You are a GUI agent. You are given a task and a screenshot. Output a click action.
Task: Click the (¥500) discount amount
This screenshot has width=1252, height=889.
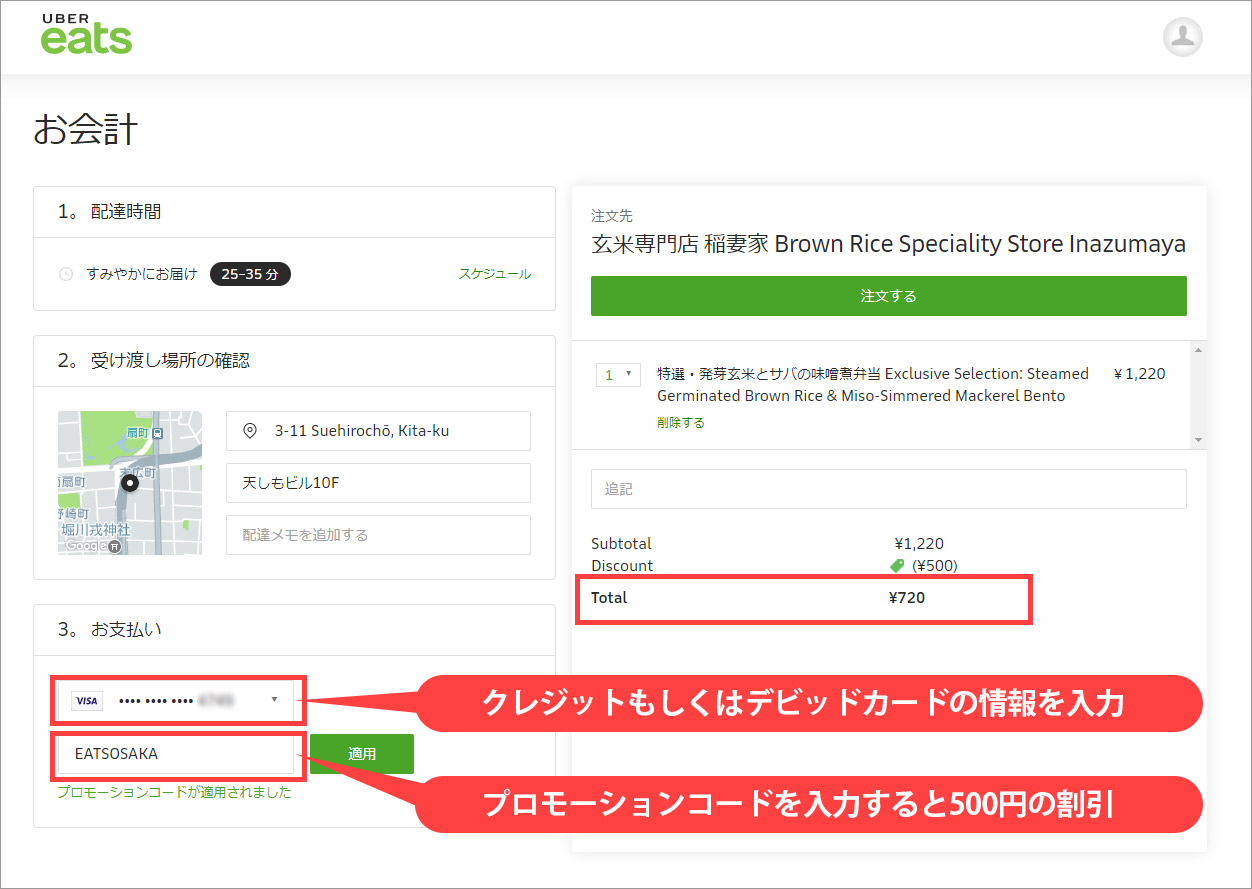click(934, 566)
